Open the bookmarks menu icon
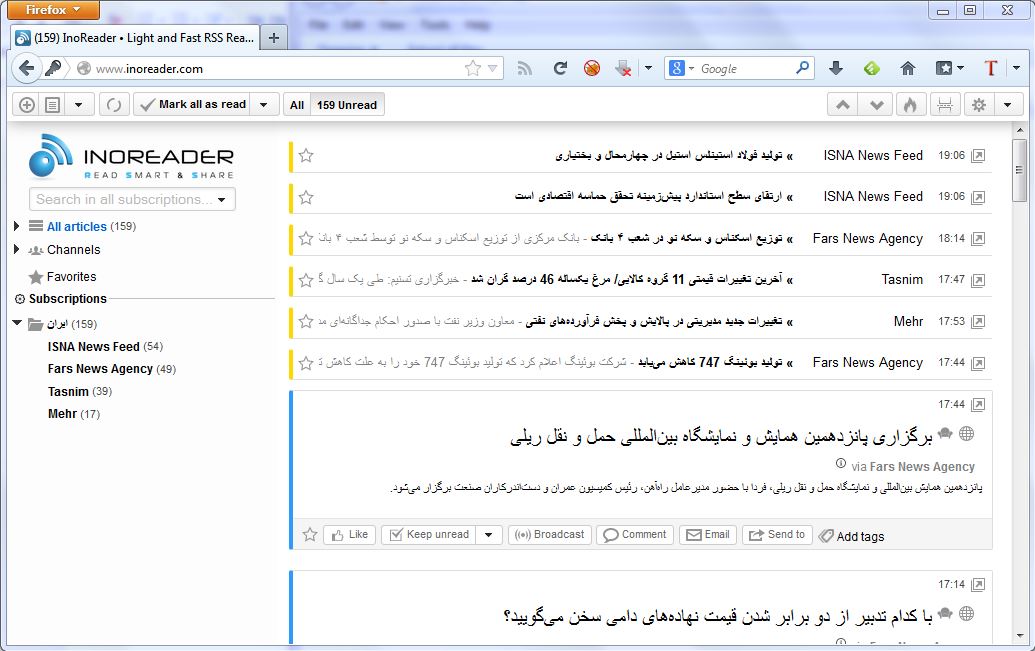This screenshot has height=651, width=1035. (x=944, y=68)
